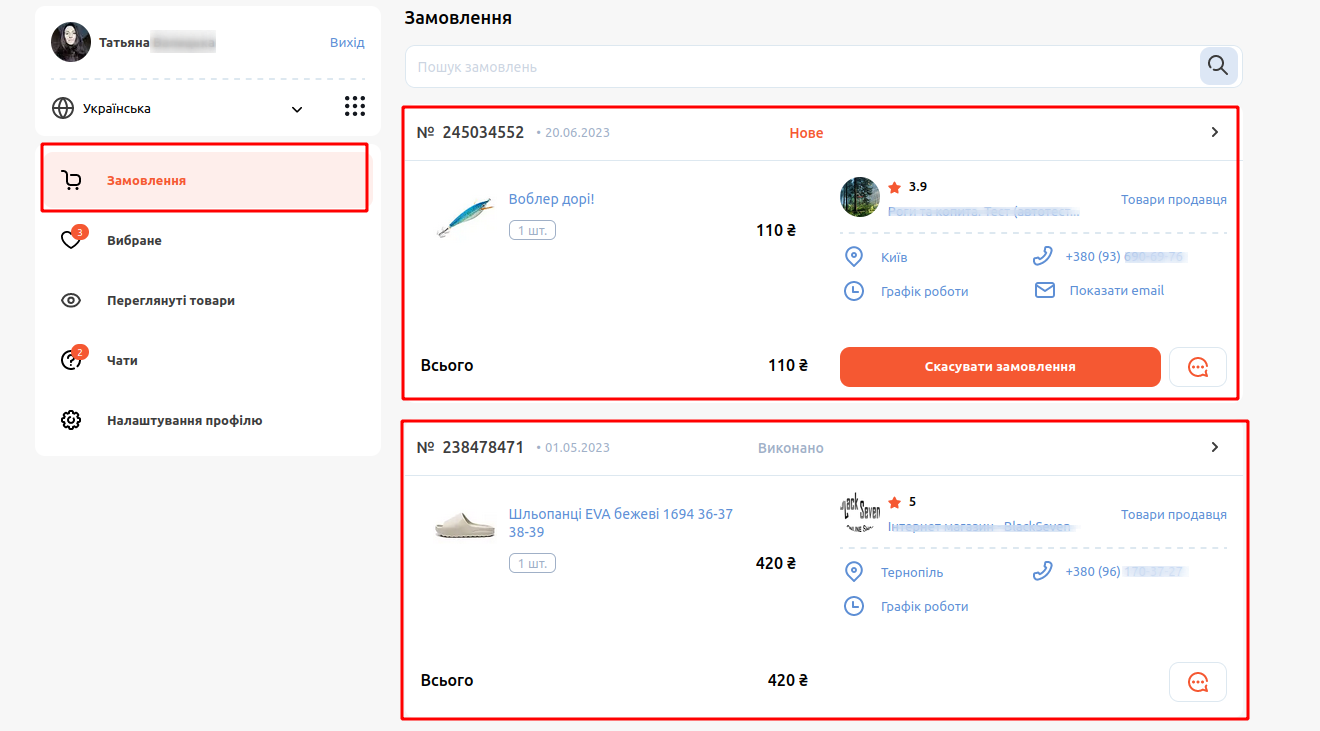Click the phone icon of Kyiv seller
1320x731 pixels.
click(x=1043, y=256)
